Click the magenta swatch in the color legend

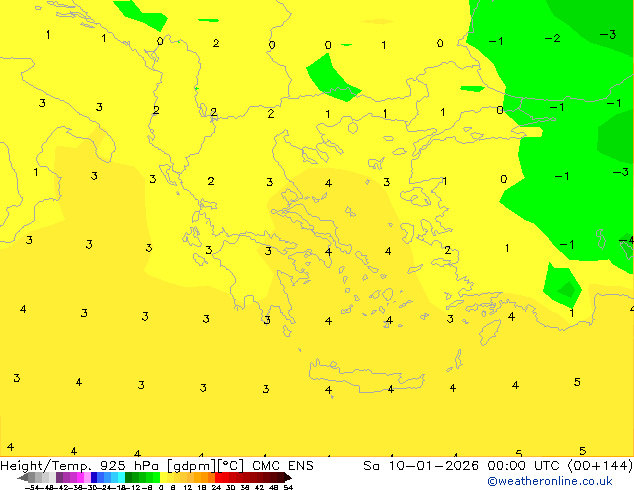tap(80, 477)
